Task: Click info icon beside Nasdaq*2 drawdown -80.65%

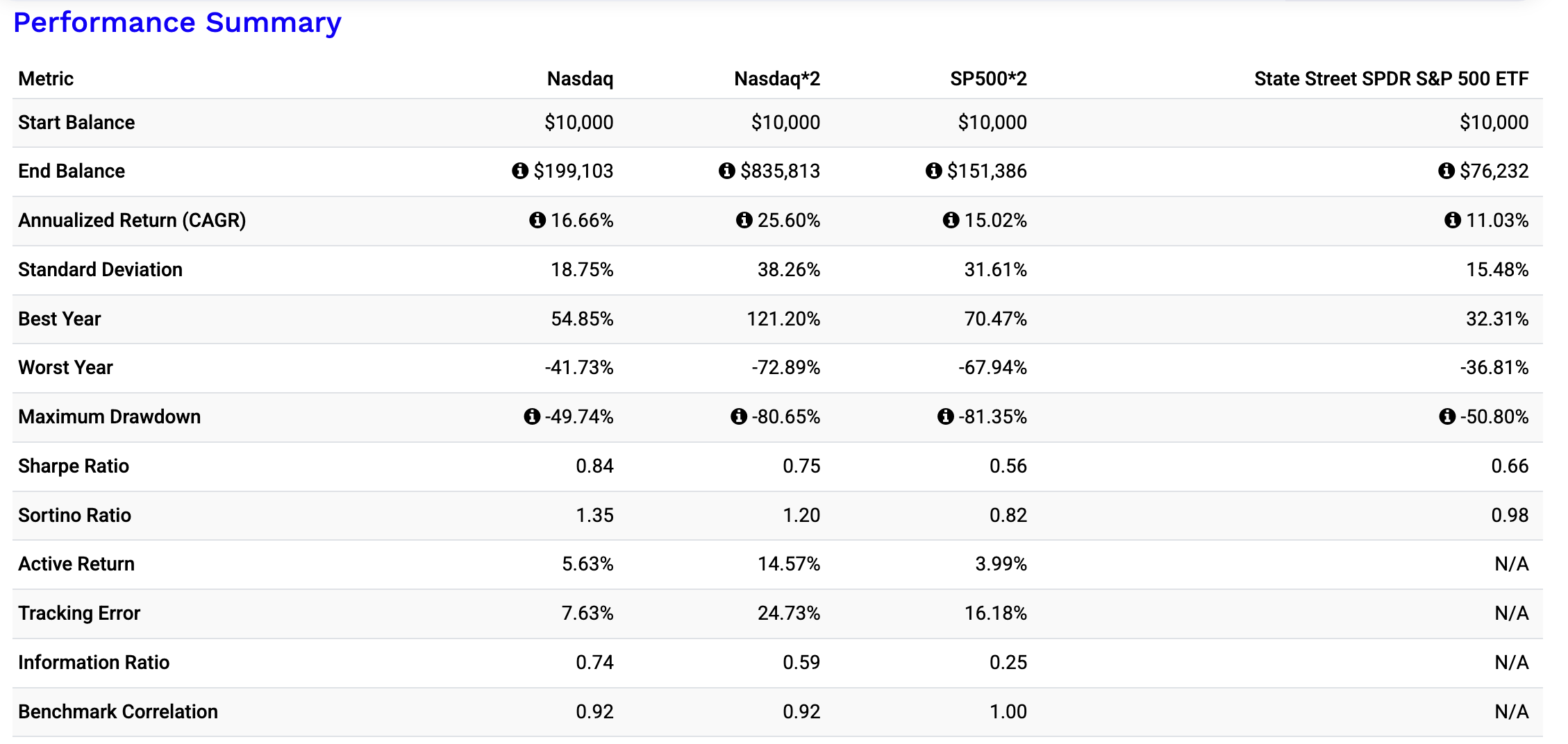Action: [x=739, y=416]
